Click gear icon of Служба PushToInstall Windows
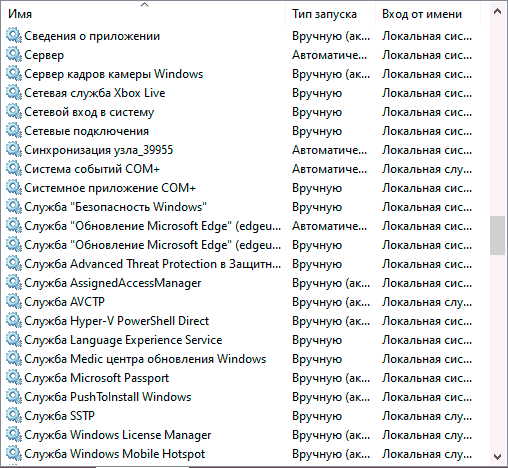Image resolution: width=508 pixels, height=468 pixels. 14,397
